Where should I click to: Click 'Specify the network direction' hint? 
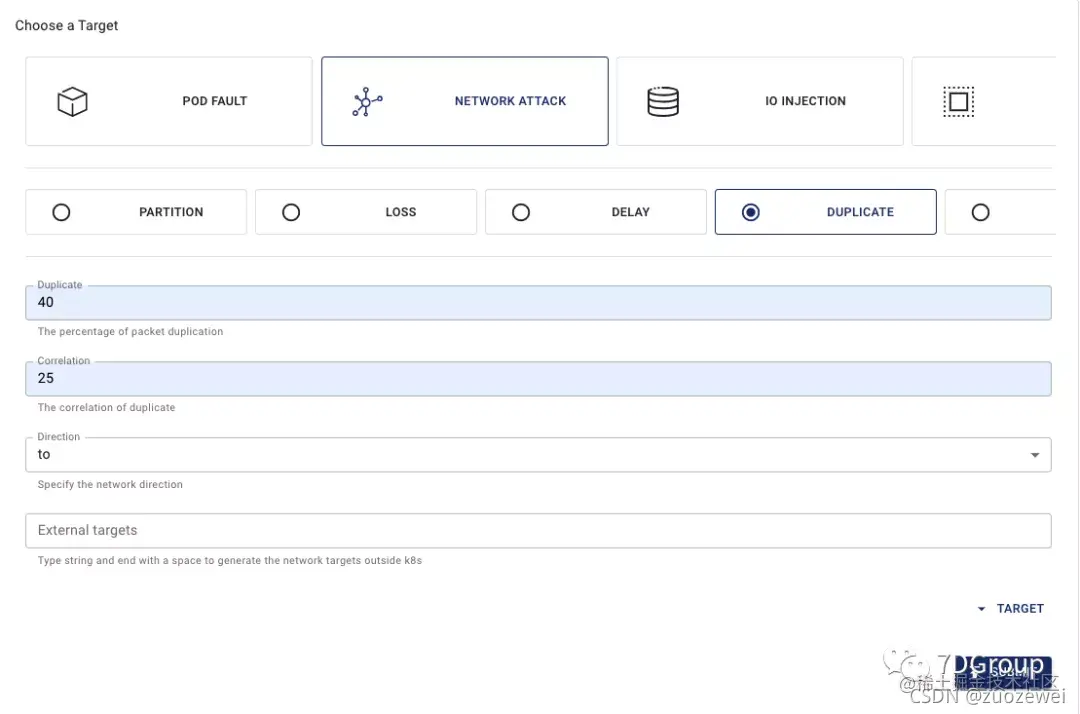110,484
